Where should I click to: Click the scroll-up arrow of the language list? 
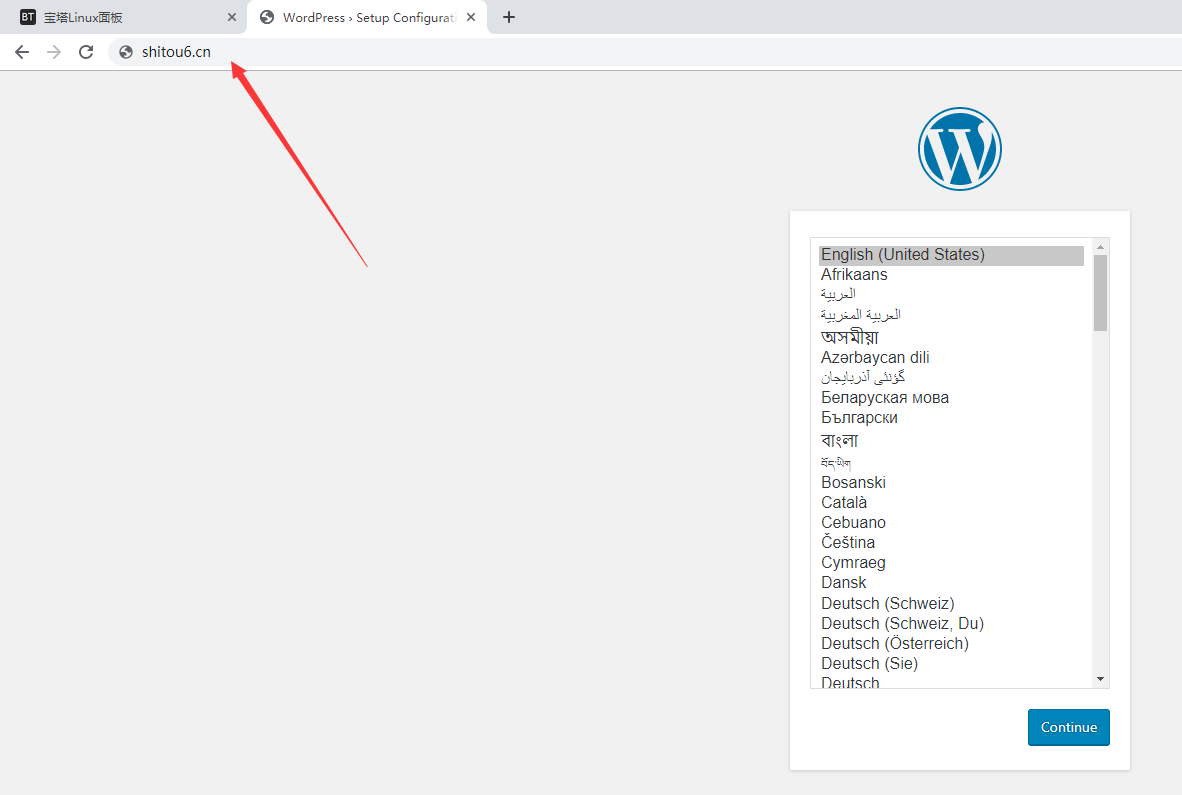tap(1100, 245)
